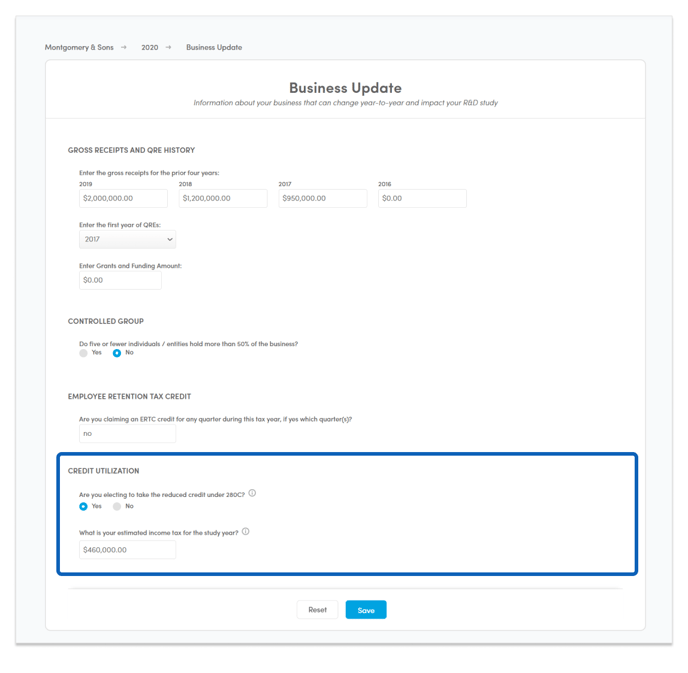Choose Yes for reduced credit under 280C

pos(83,506)
